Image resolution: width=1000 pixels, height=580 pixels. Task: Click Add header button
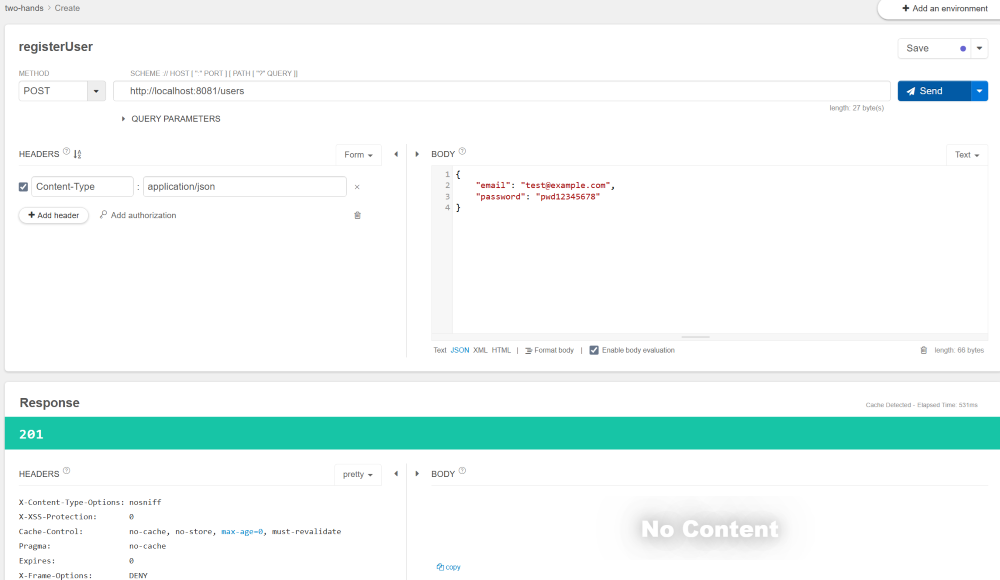(54, 215)
